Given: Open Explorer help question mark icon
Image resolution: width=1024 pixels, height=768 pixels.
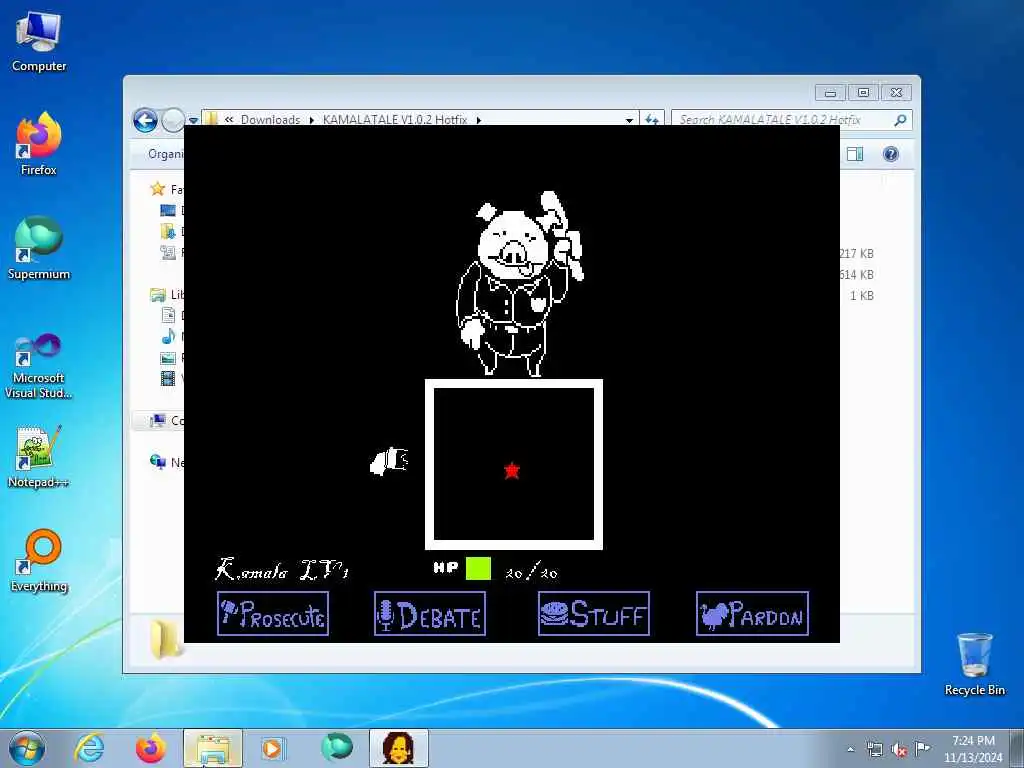Looking at the screenshot, I should pyautogui.click(x=891, y=154).
